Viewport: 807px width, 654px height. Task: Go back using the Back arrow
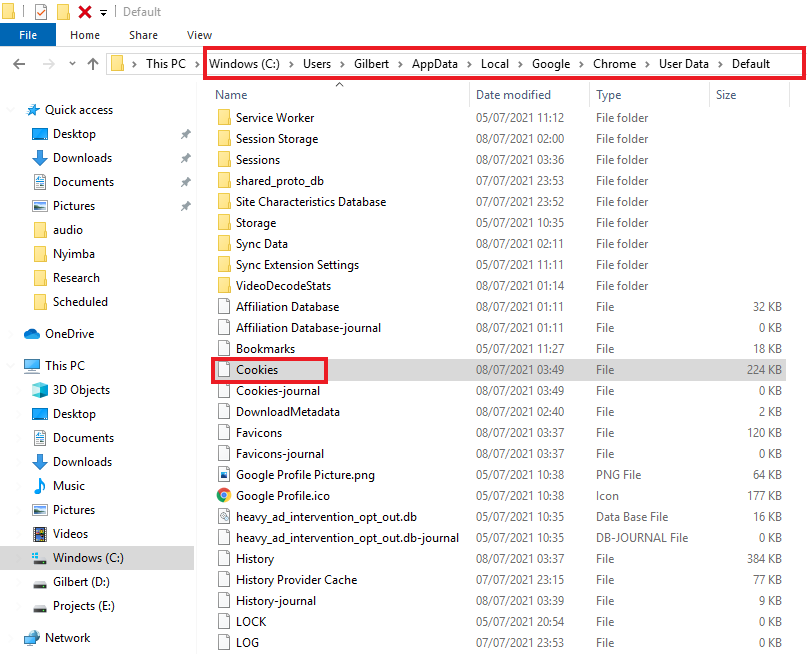point(19,64)
